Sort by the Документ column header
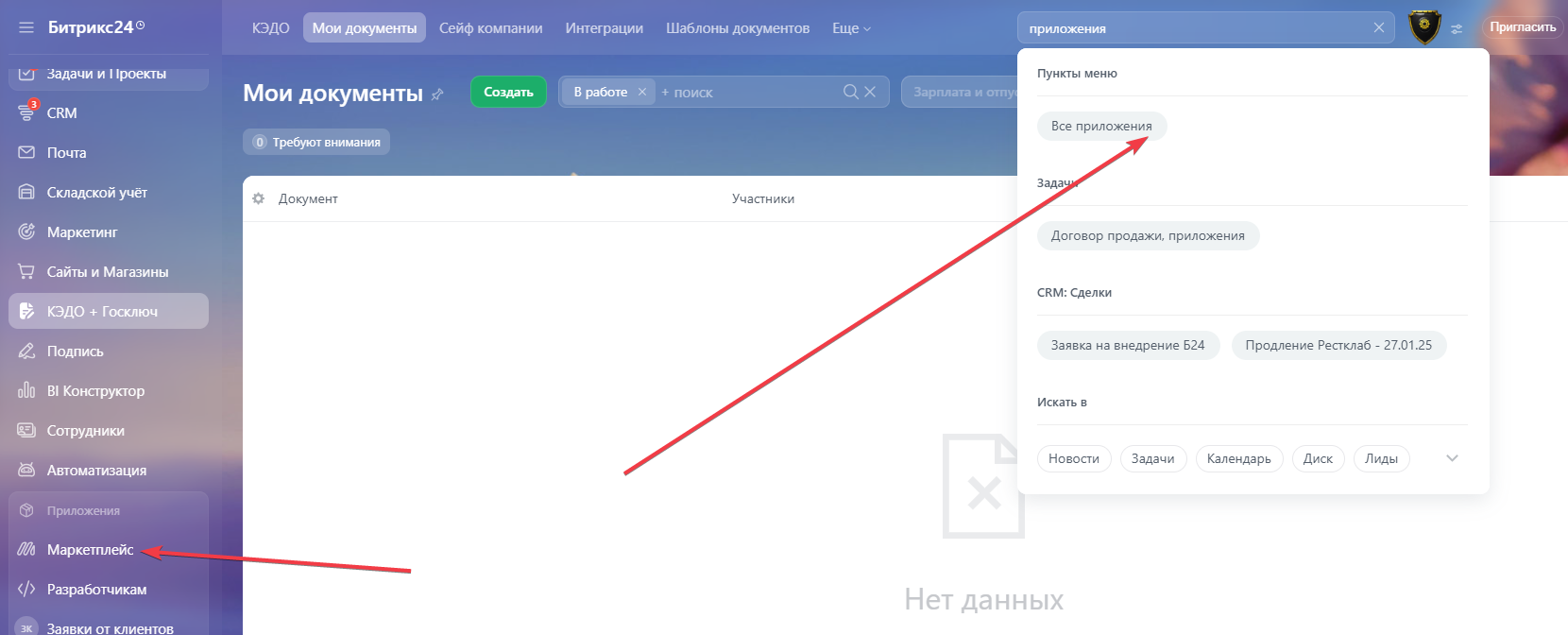The height and width of the screenshot is (635, 1568). point(308,198)
